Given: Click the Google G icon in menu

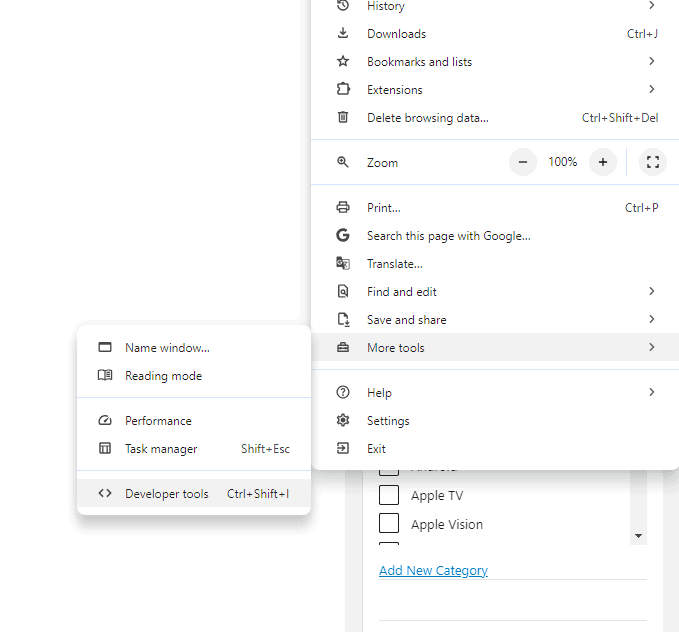Looking at the screenshot, I should coord(343,236).
